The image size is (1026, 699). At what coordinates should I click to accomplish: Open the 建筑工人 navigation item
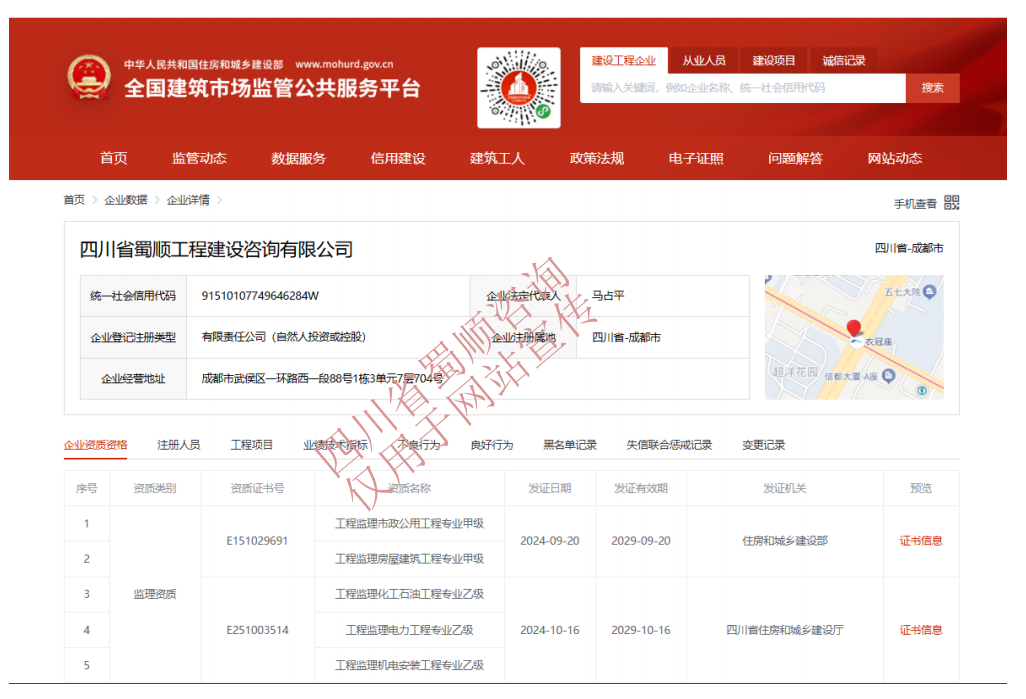click(497, 158)
